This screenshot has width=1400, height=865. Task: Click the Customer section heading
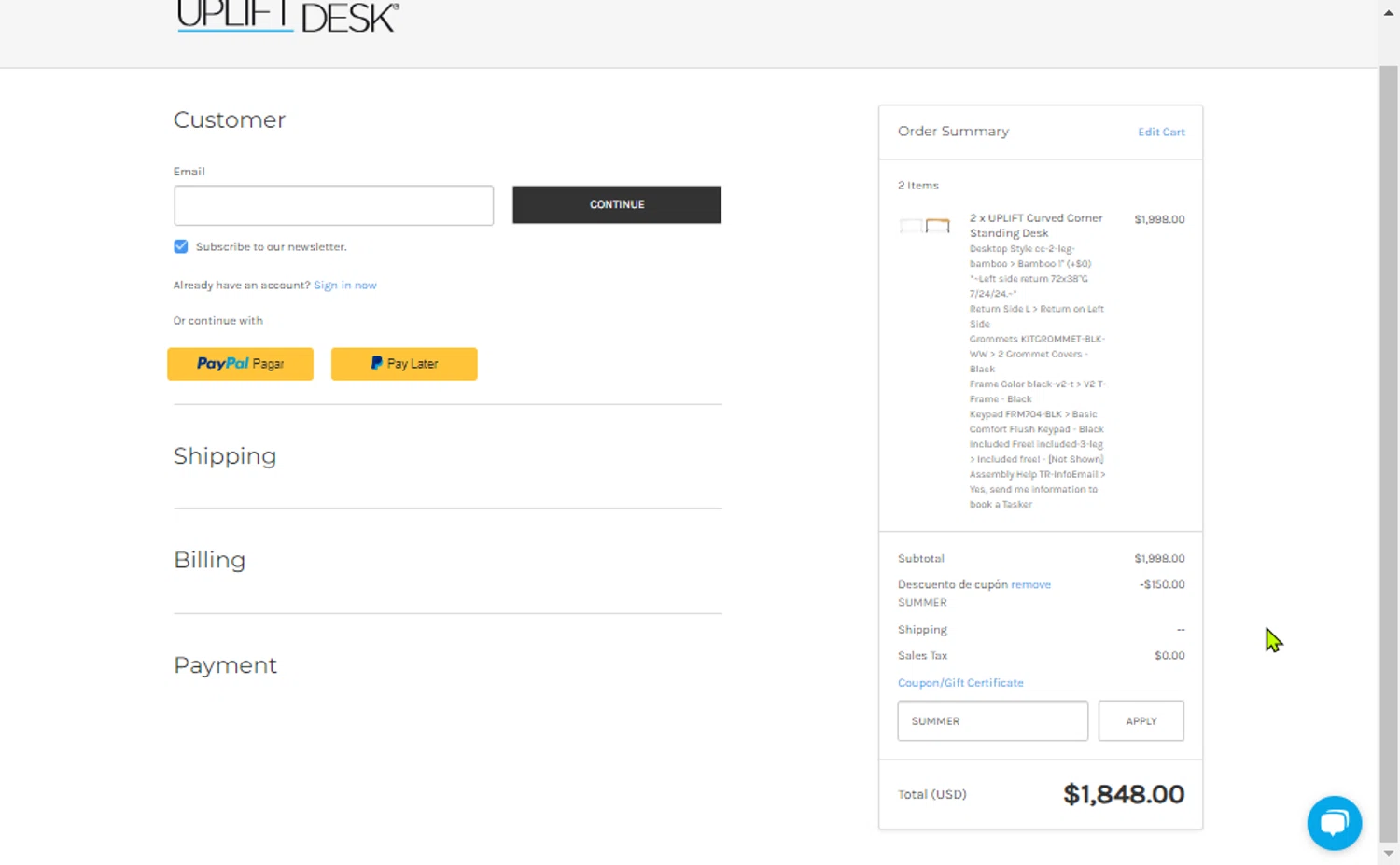[230, 120]
